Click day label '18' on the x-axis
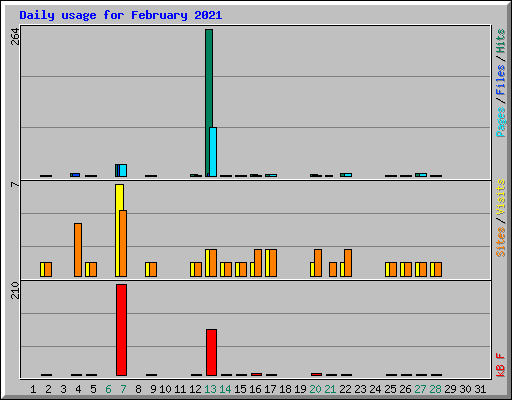This screenshot has width=512, height=400. coord(285,389)
